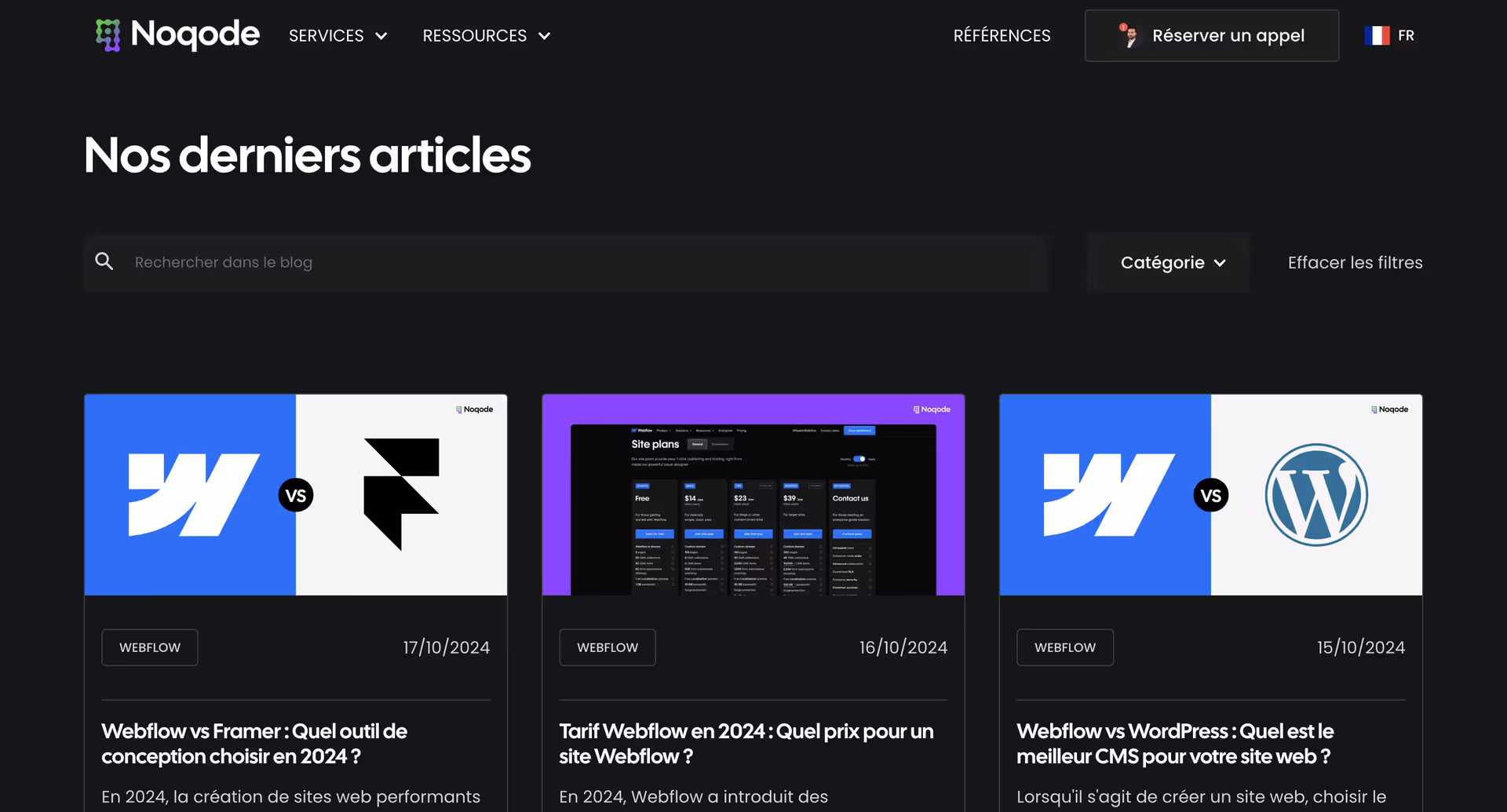Click WEBFLOW tag on WordPress article

[1065, 647]
